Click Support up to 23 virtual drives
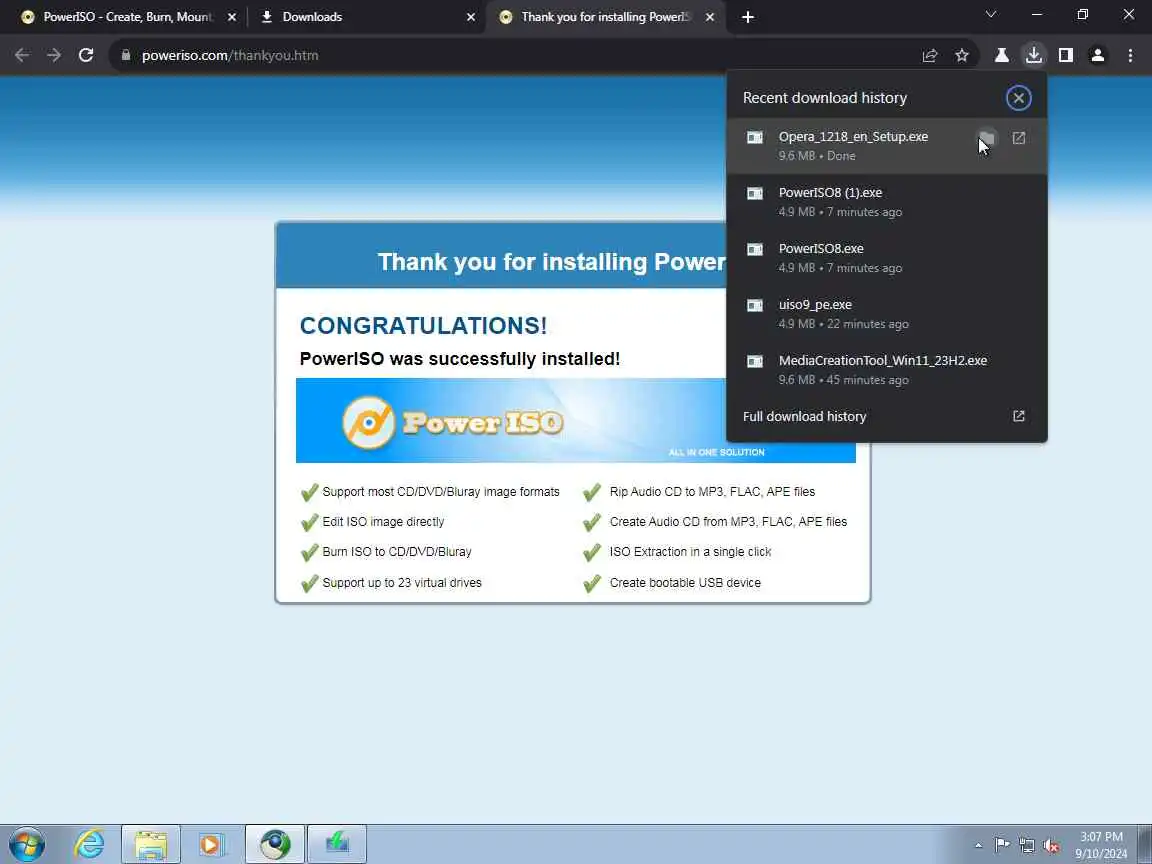 [402, 583]
